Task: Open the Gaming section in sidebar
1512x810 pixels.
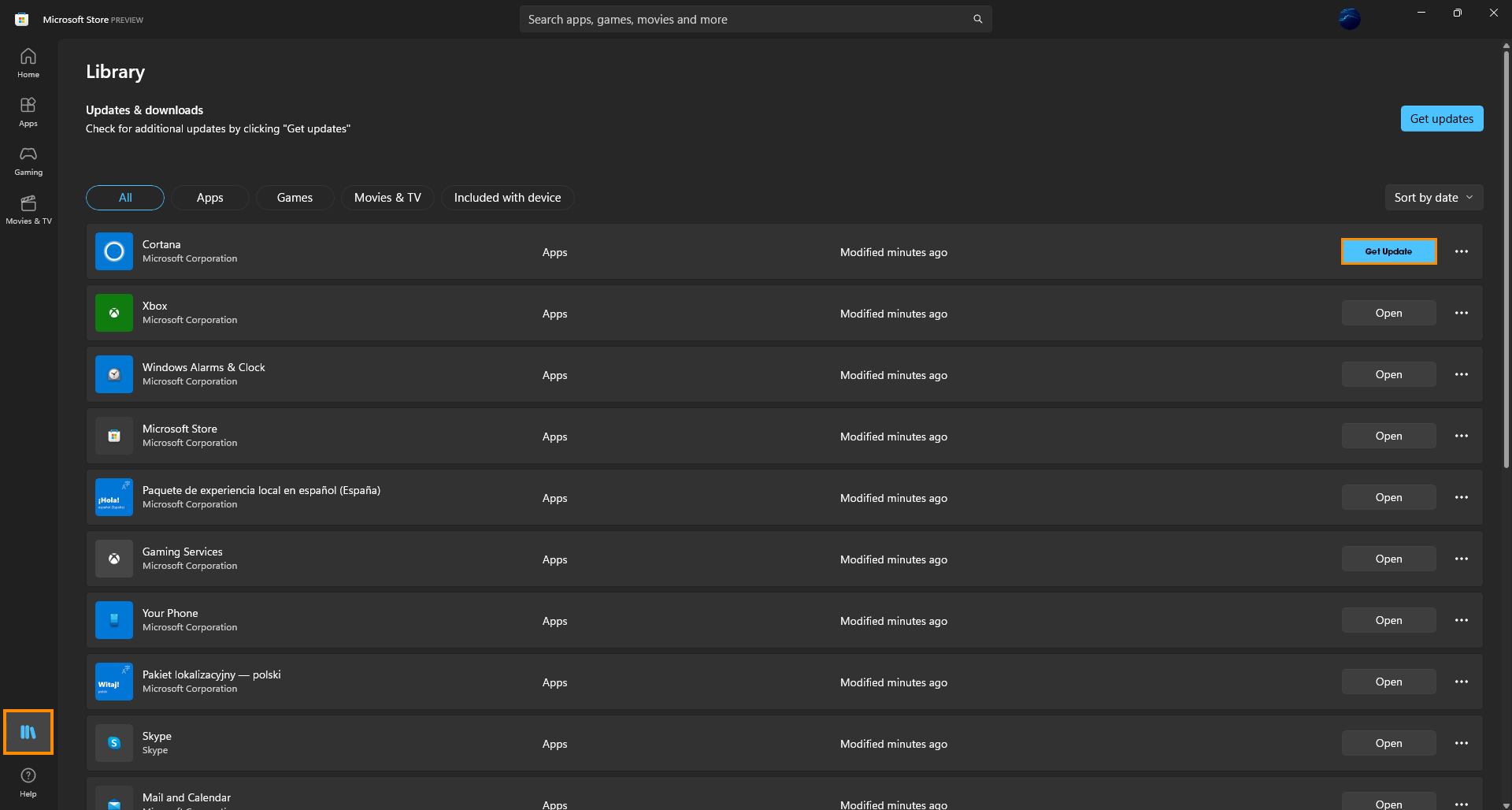Action: coord(28,161)
